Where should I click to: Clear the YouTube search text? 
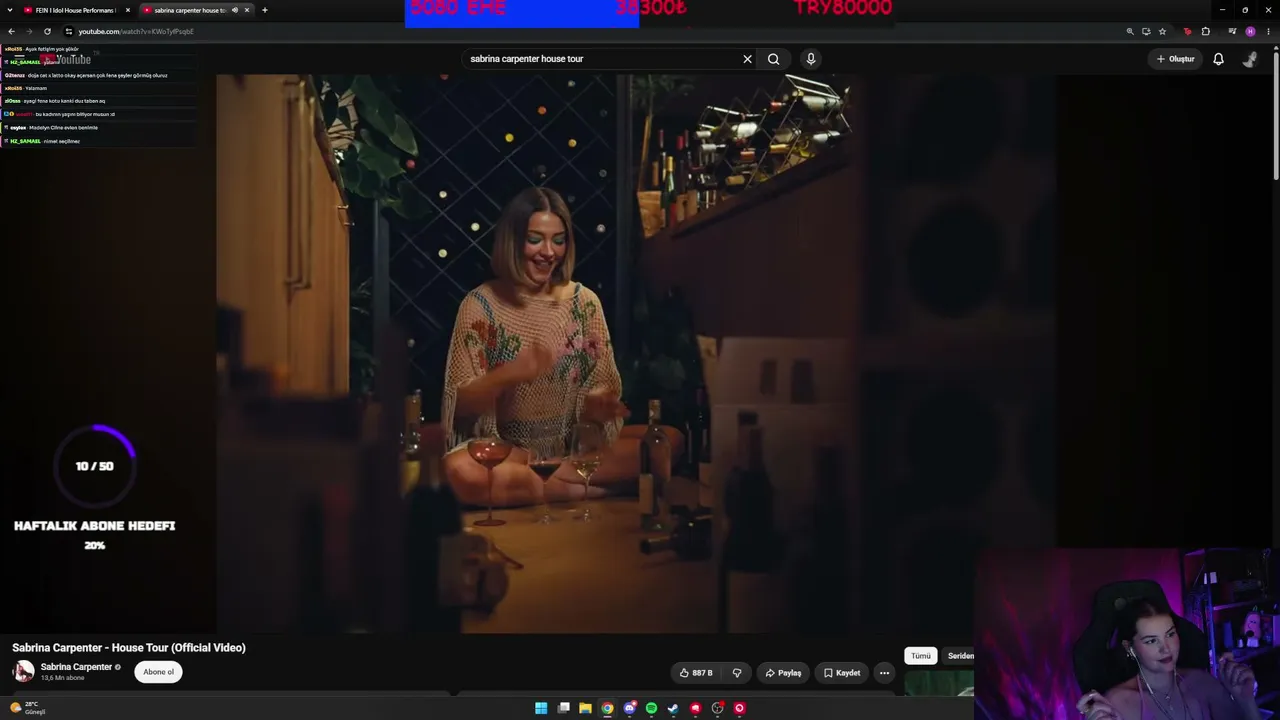coord(747,59)
